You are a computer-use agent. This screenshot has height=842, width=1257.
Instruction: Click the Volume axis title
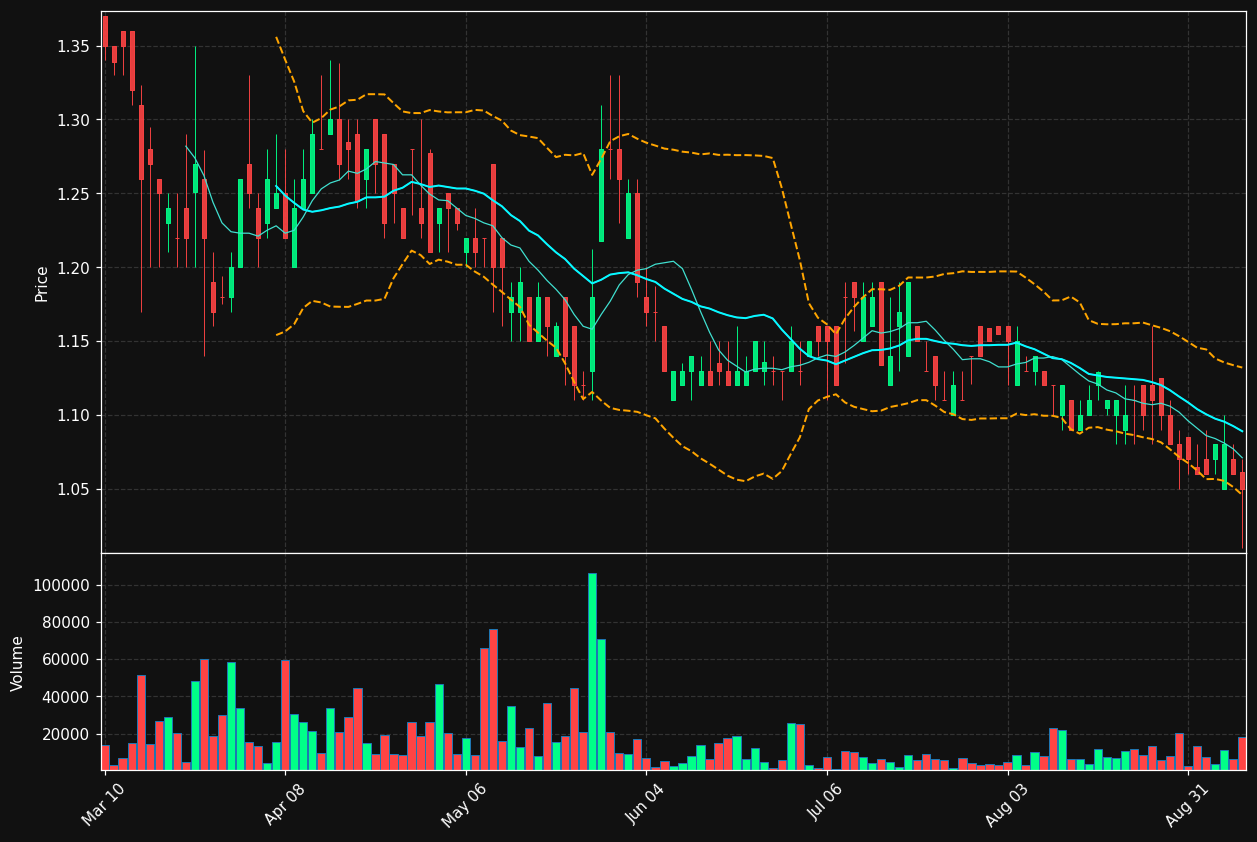tap(18, 663)
